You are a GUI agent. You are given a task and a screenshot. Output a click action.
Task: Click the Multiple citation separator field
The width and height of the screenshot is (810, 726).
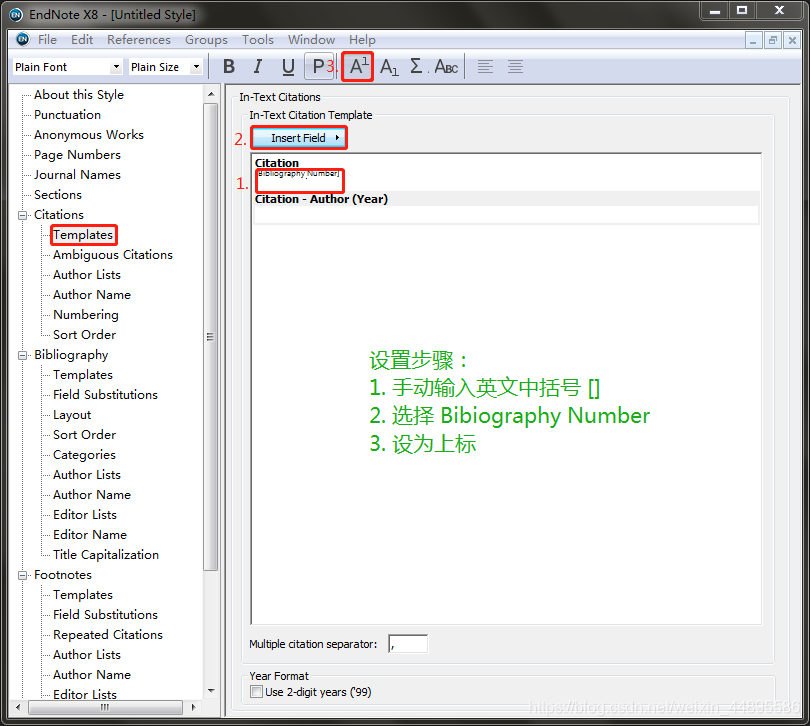tap(408, 644)
